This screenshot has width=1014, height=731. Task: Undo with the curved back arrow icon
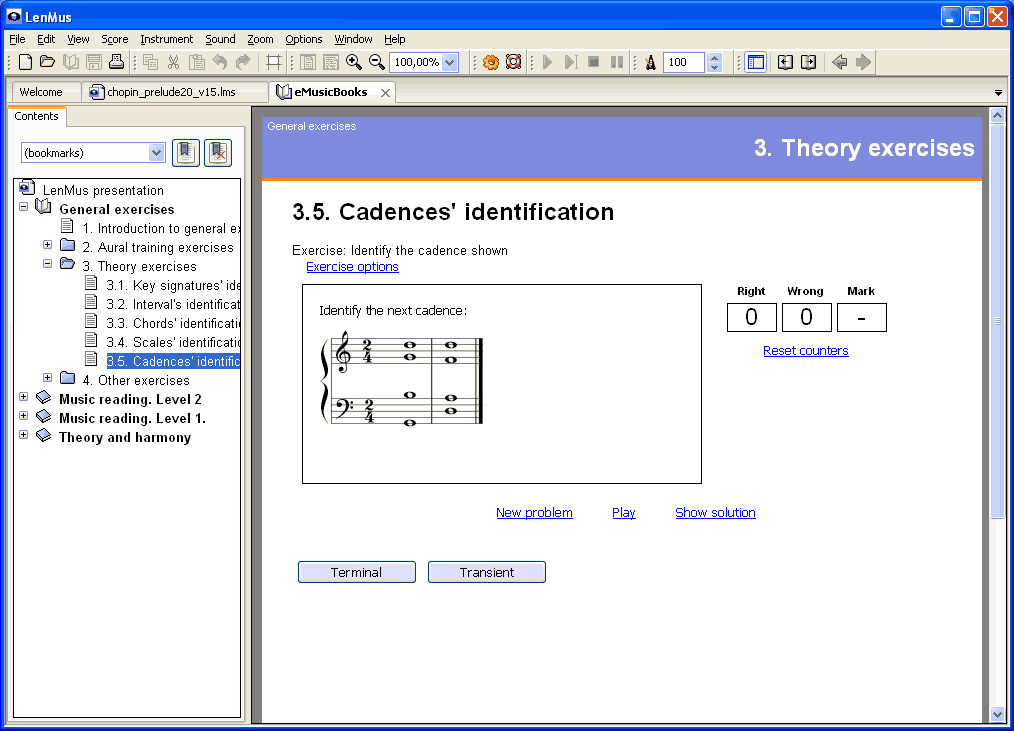(220, 62)
